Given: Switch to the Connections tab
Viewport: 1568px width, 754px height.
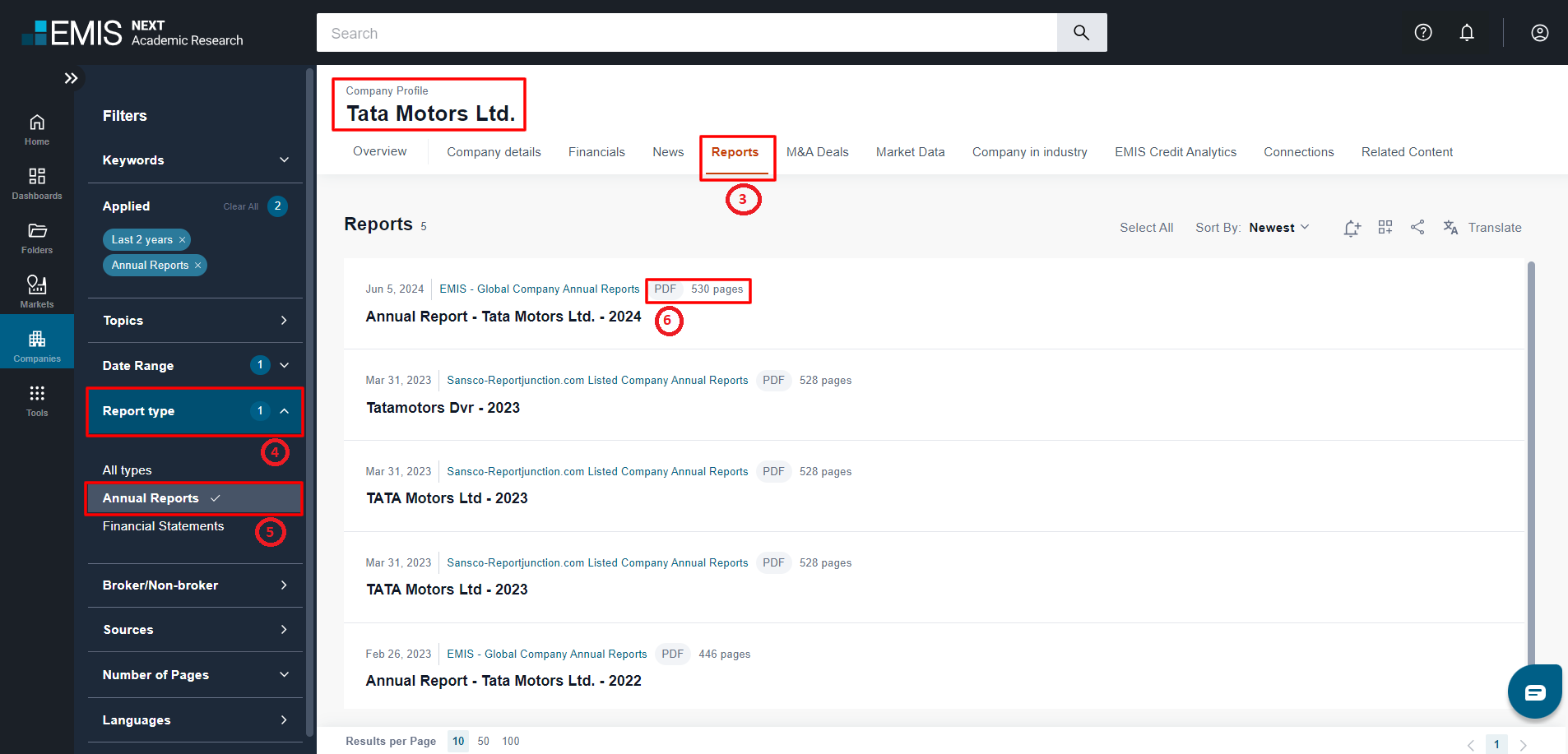Looking at the screenshot, I should click(x=1298, y=152).
